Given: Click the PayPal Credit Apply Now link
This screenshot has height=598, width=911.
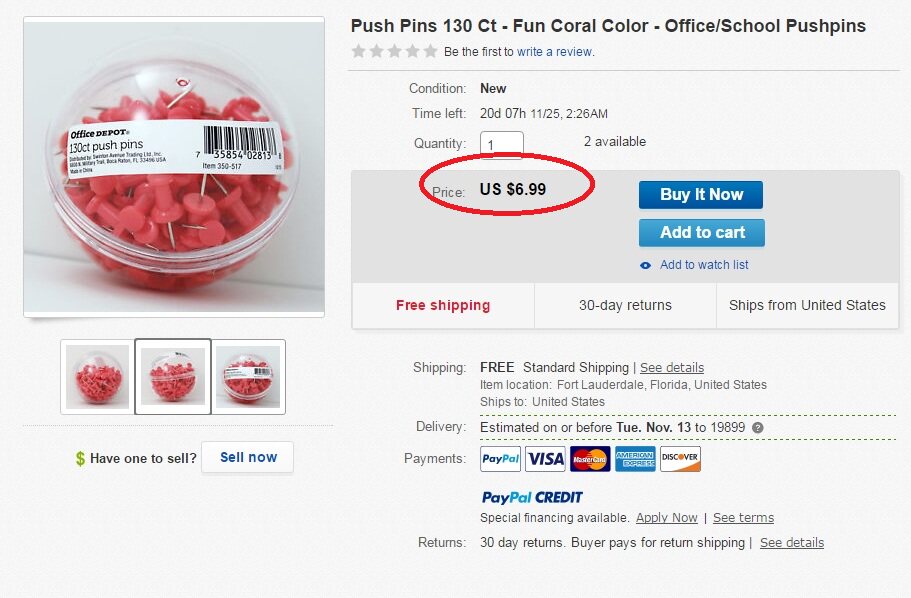Looking at the screenshot, I should pyautogui.click(x=667, y=518).
